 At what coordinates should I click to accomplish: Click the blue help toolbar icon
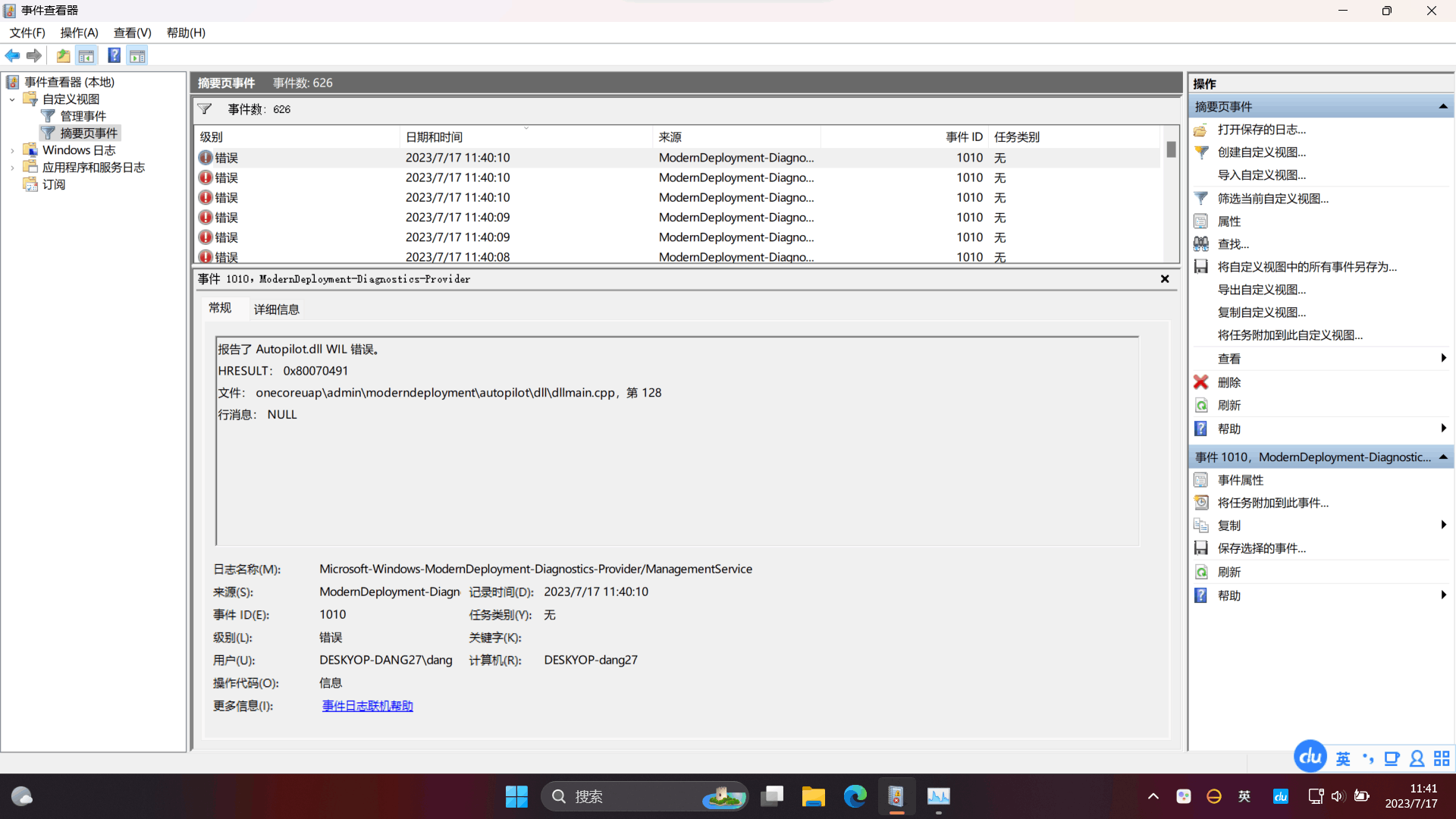(114, 55)
